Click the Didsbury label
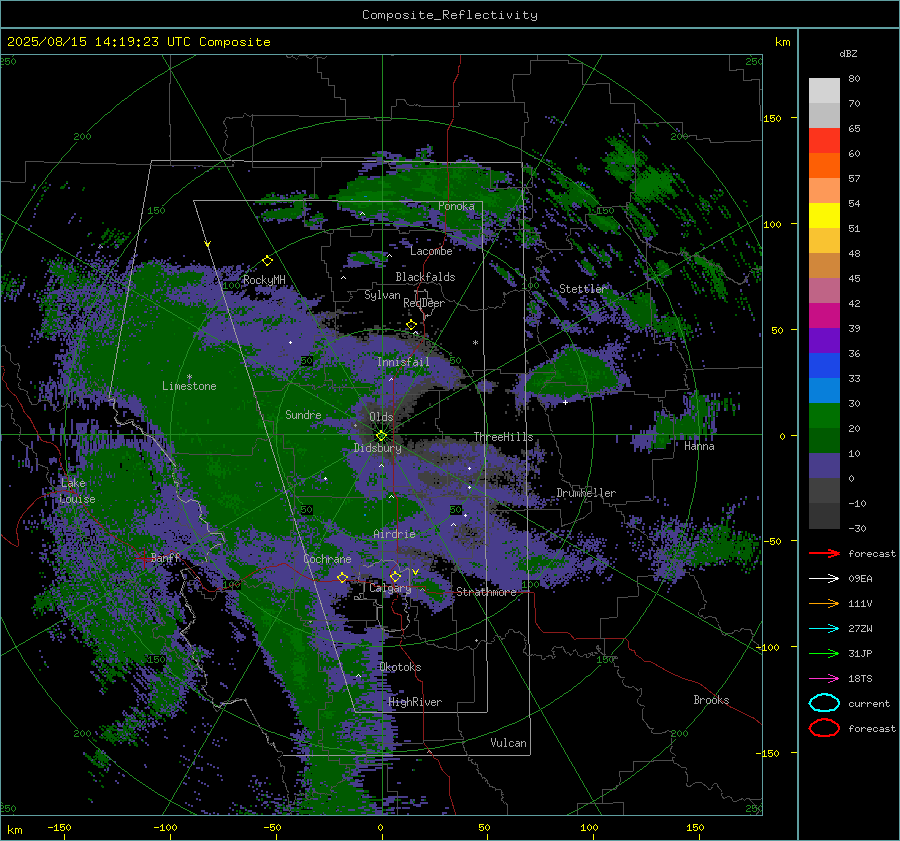This screenshot has height=841, width=900. (378, 448)
